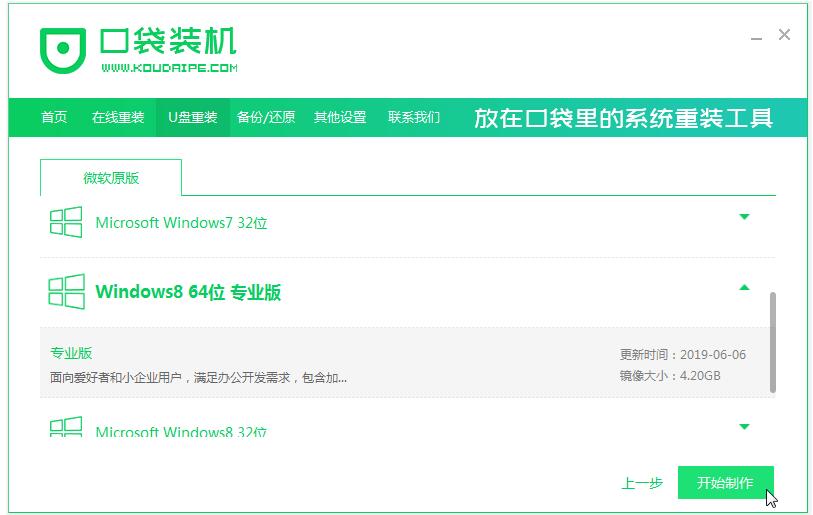The width and height of the screenshot is (813, 515).
Task: Expand the Microsoft Windows8 32位 dropdown arrow
Action: coord(744,427)
